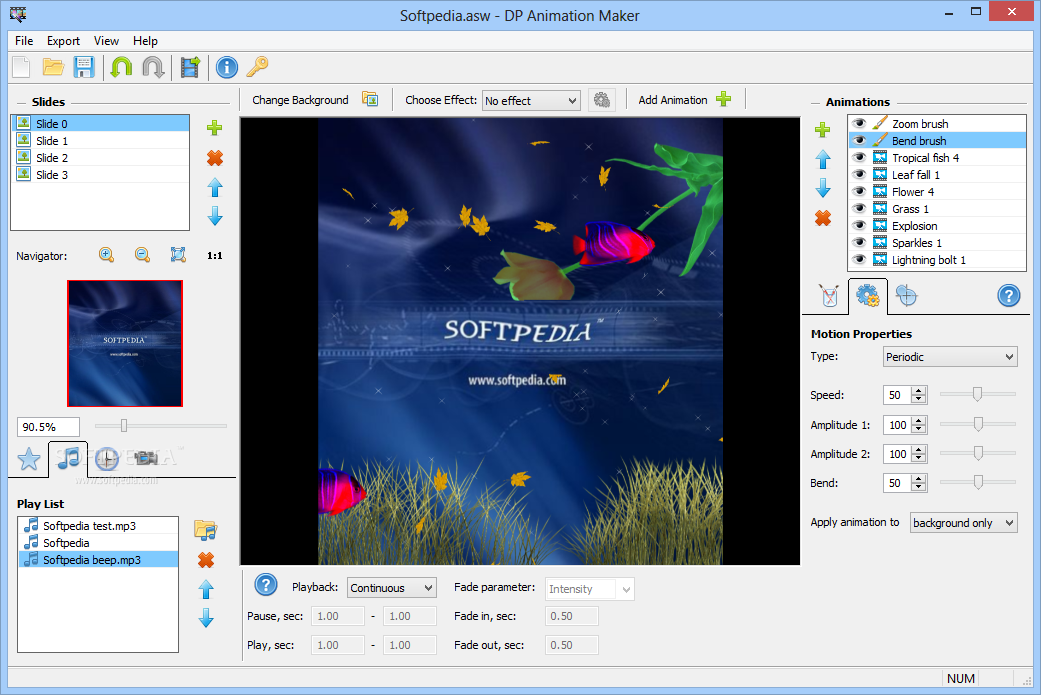Viewport: 1041px width, 695px height.
Task: Open the File menu
Action: (x=24, y=41)
